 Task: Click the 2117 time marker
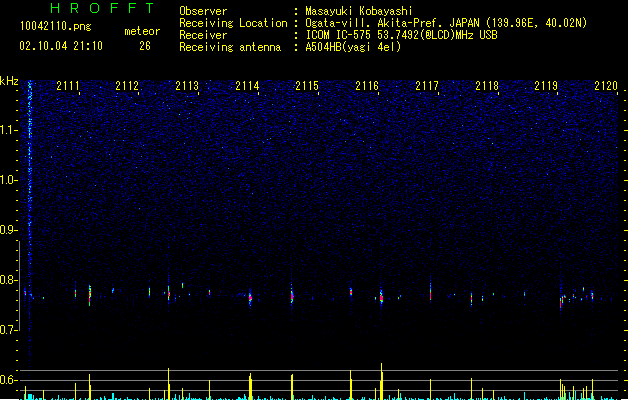427,86
